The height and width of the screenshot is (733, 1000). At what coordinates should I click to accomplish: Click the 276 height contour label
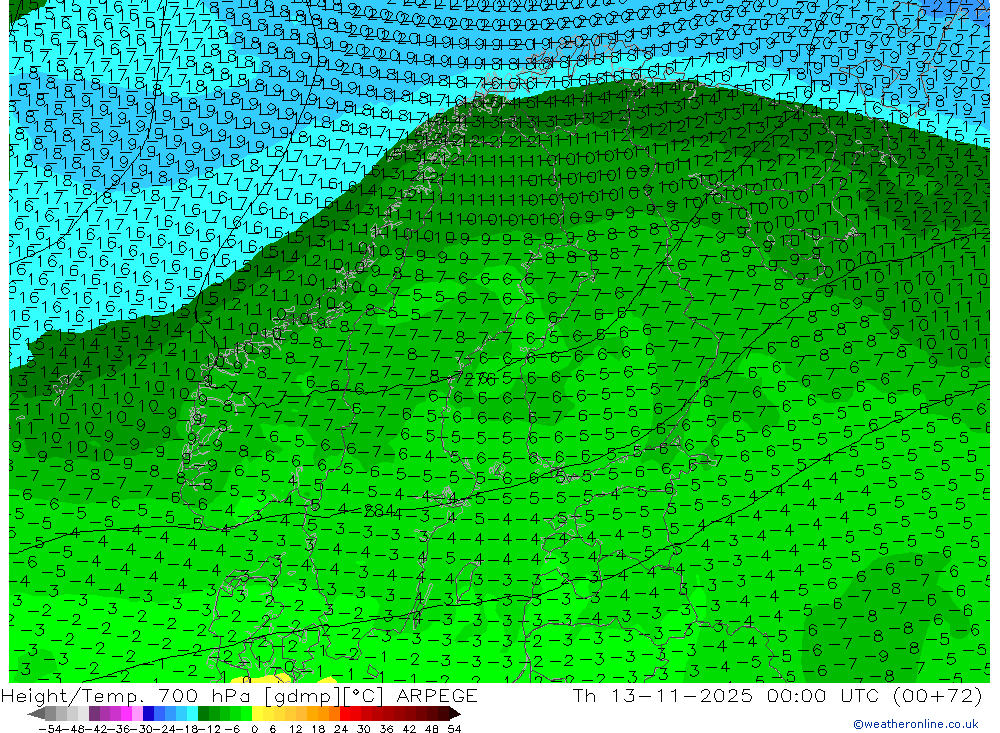pos(479,380)
